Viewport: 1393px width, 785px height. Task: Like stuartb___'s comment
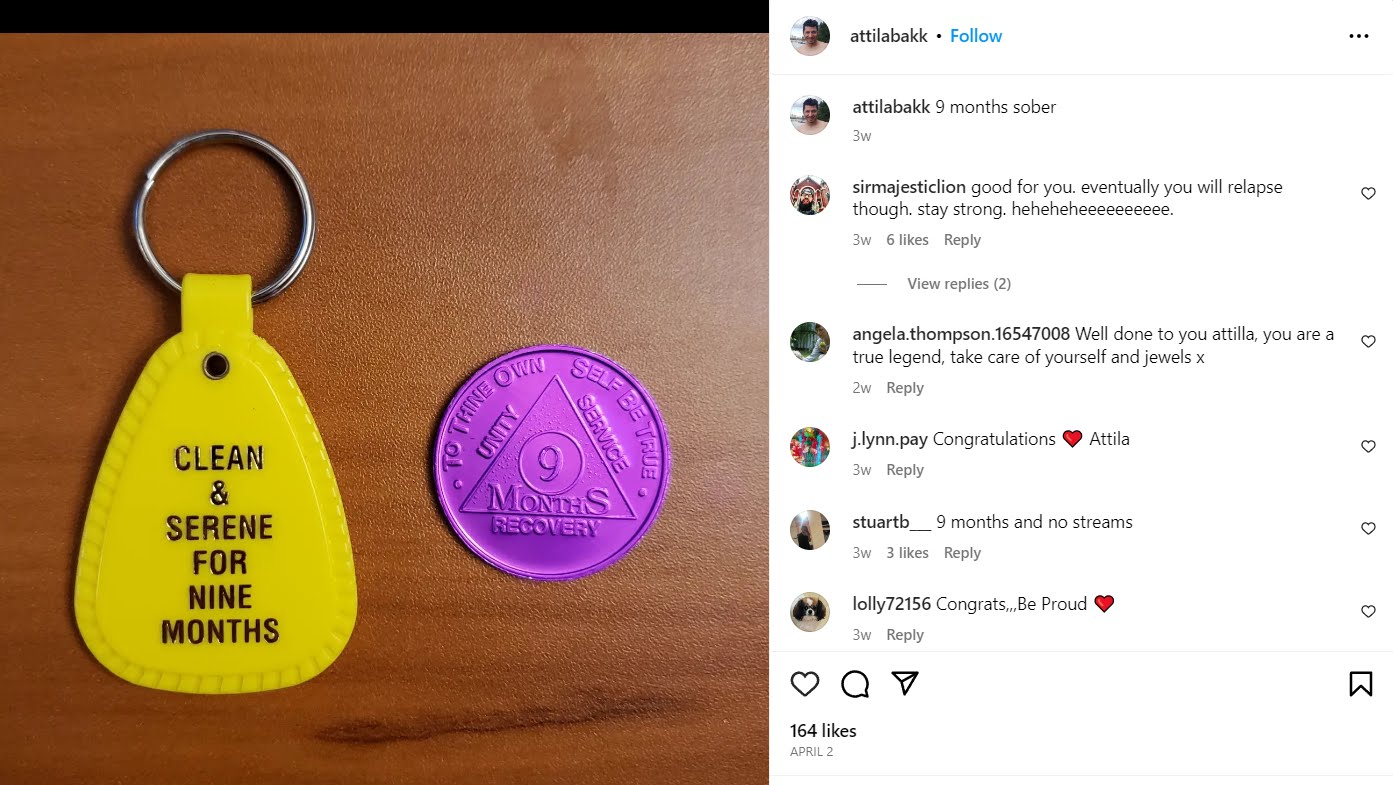(x=1368, y=529)
